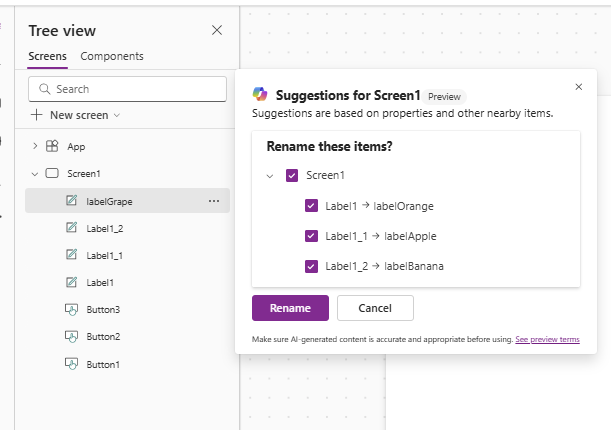Close the Tree view panel

217,30
